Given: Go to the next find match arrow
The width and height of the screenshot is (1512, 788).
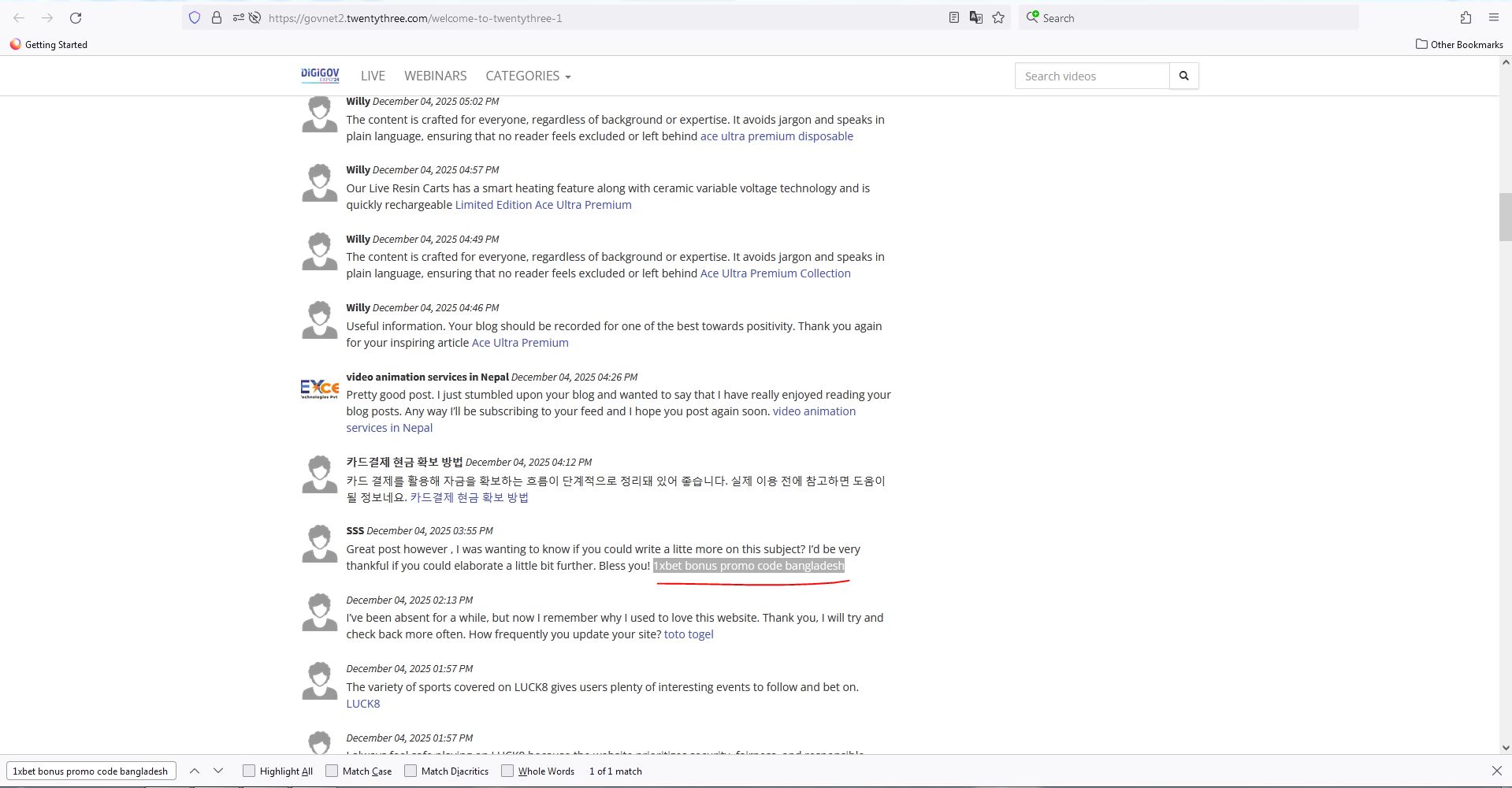Looking at the screenshot, I should pos(218,771).
